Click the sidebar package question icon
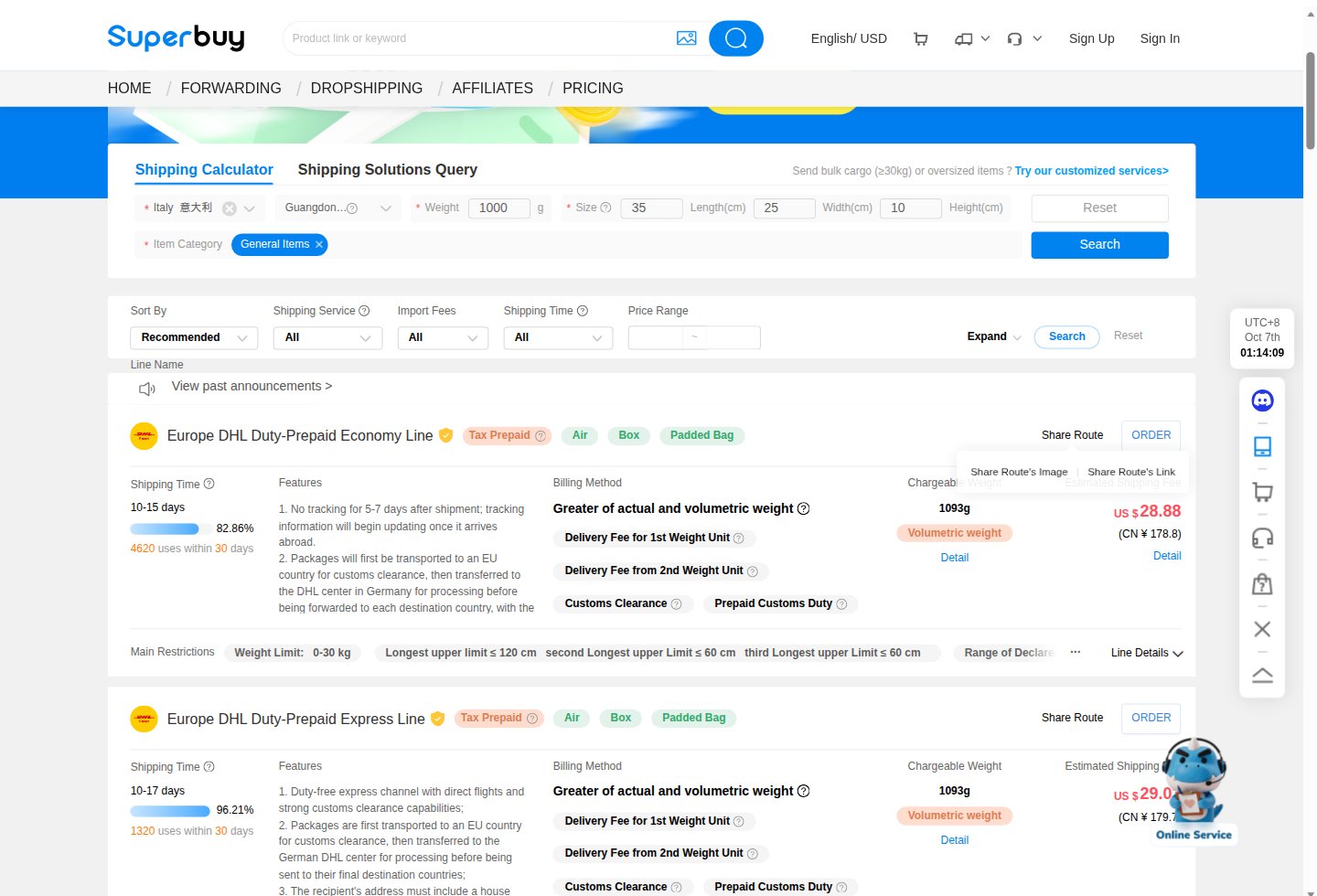This screenshot has width=1317, height=896. [1262, 583]
